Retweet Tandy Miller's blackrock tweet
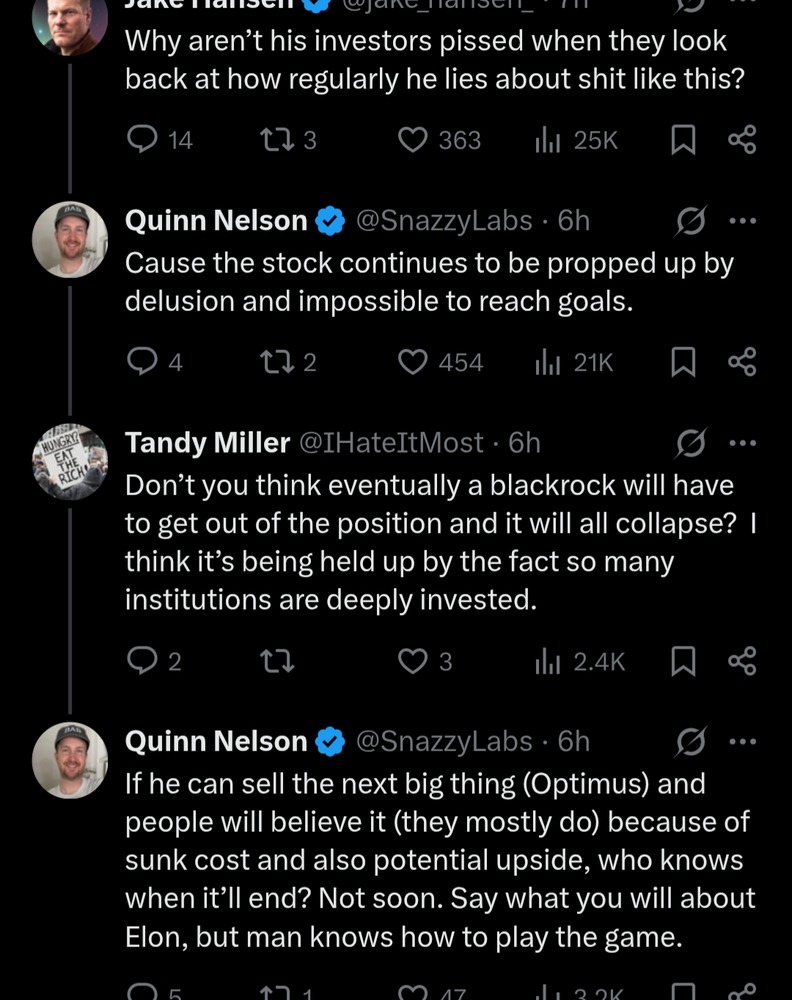Viewport: 792px width, 1000px height. click(x=274, y=661)
